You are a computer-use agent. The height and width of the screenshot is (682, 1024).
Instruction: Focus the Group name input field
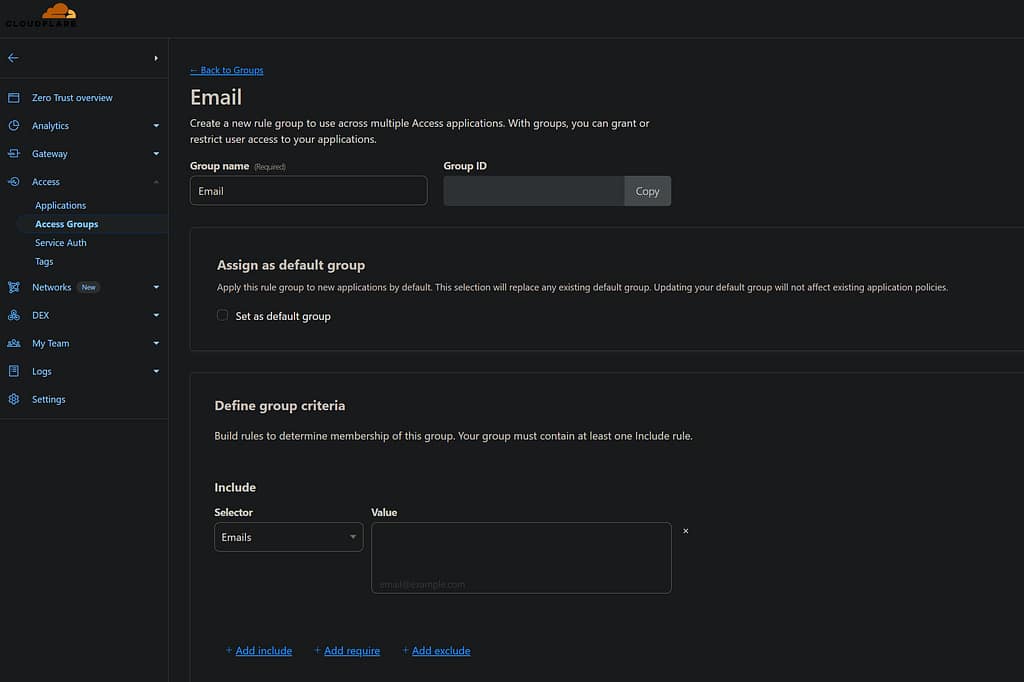[x=308, y=191]
